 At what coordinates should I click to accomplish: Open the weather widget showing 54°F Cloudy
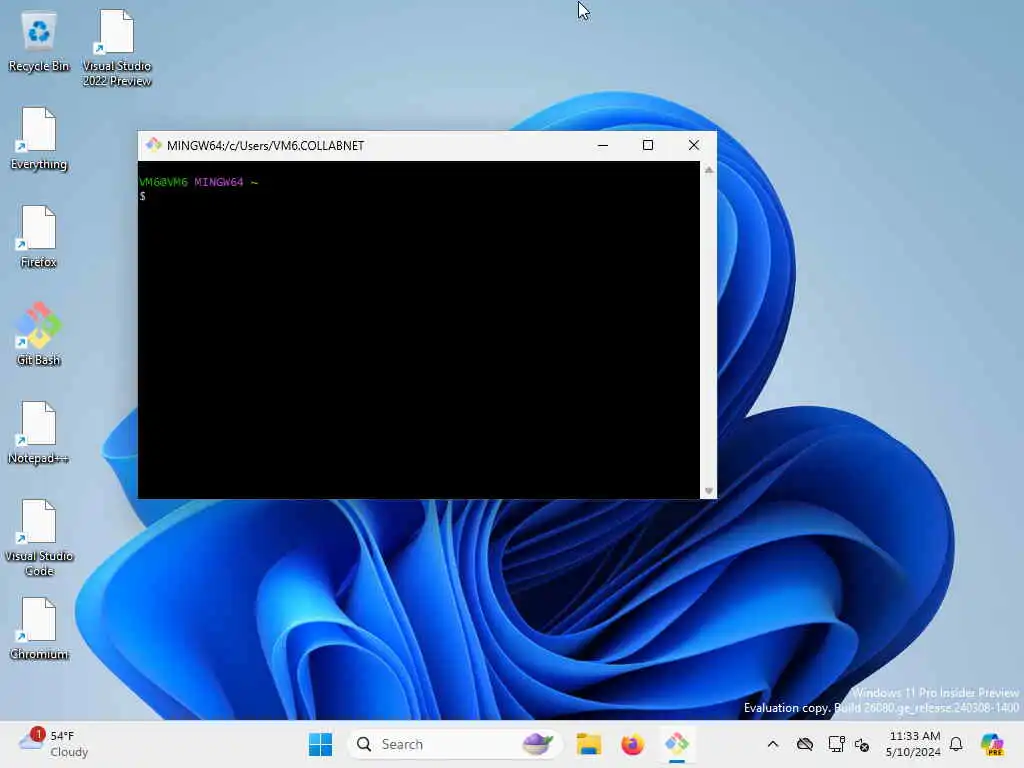(54, 744)
